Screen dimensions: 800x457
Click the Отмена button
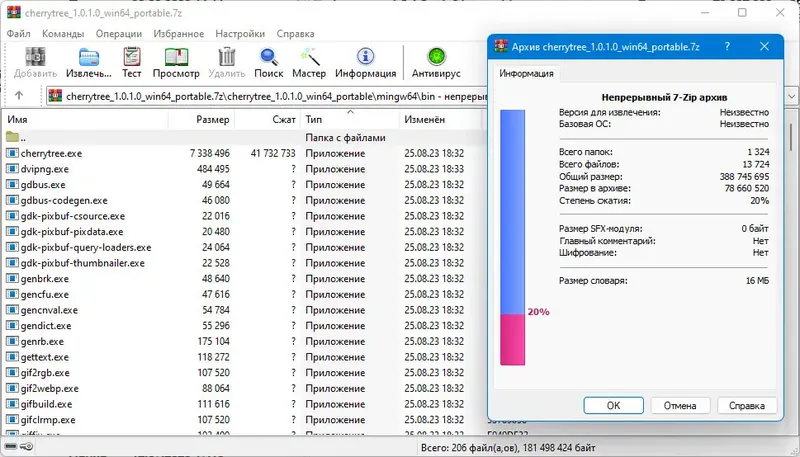point(680,405)
